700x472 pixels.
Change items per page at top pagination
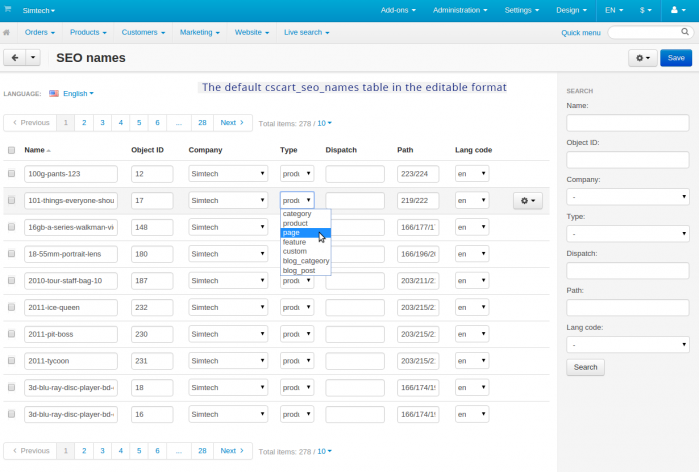pyautogui.click(x=325, y=123)
